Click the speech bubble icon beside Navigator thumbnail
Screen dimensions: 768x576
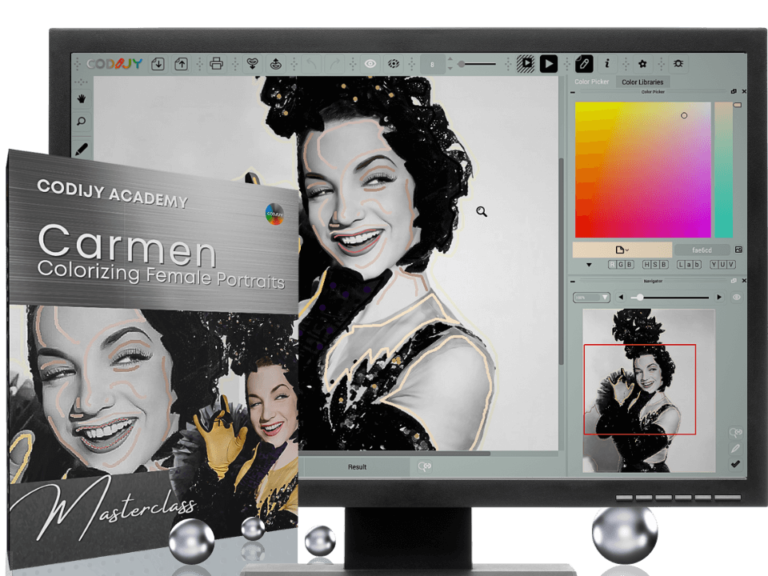pos(736,432)
